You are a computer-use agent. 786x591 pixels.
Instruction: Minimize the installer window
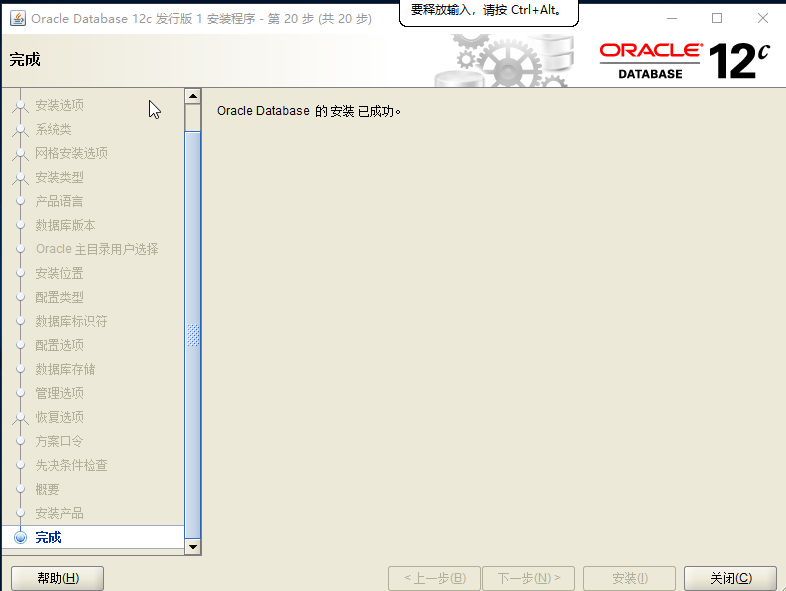[672, 19]
